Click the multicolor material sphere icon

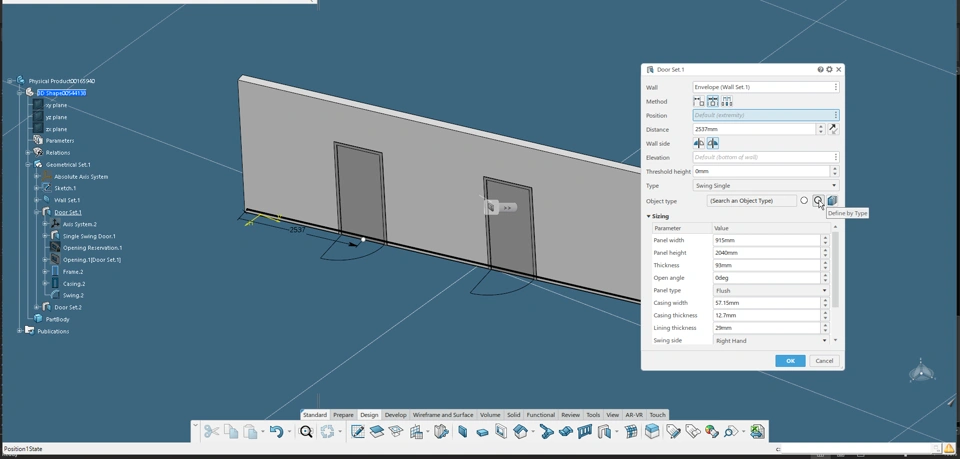coord(711,431)
